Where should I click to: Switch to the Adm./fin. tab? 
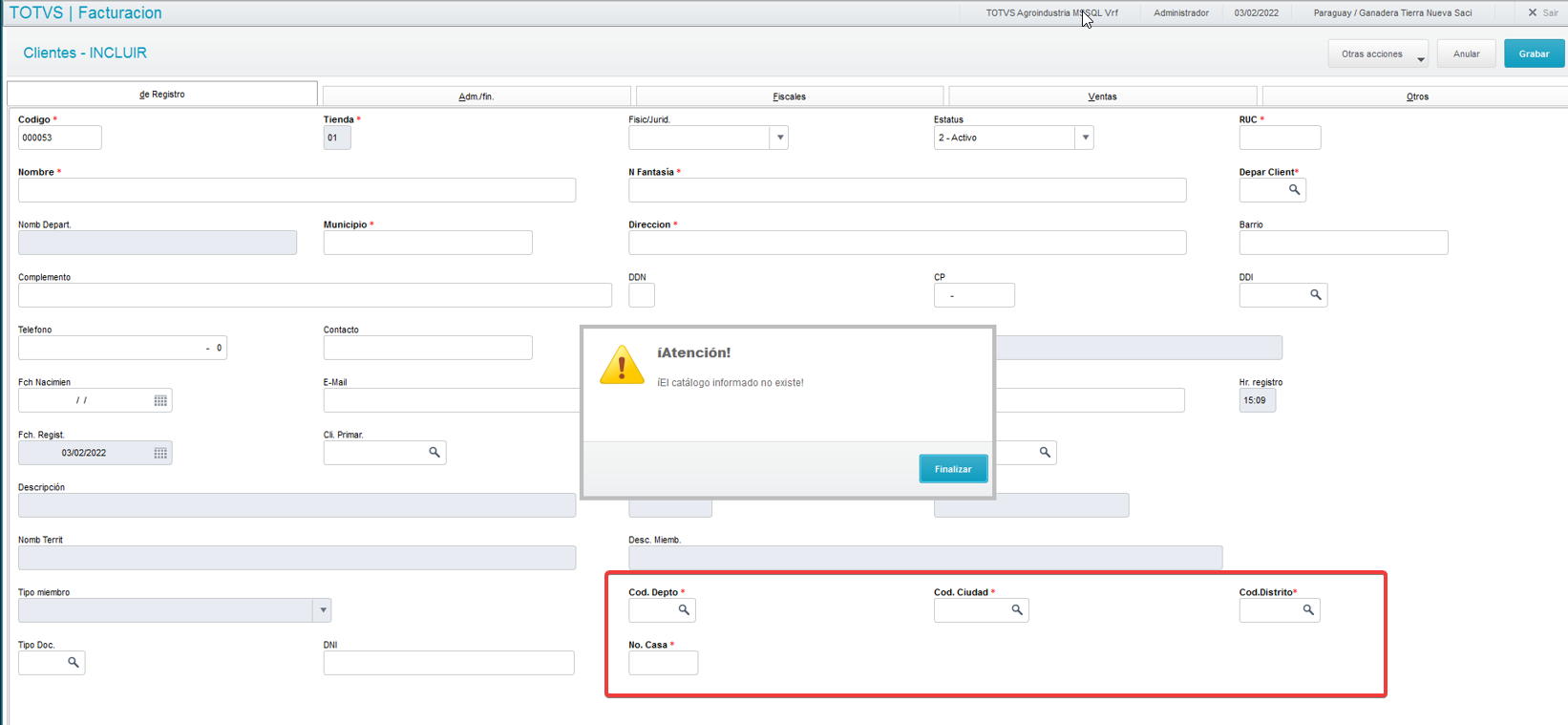pos(477,96)
